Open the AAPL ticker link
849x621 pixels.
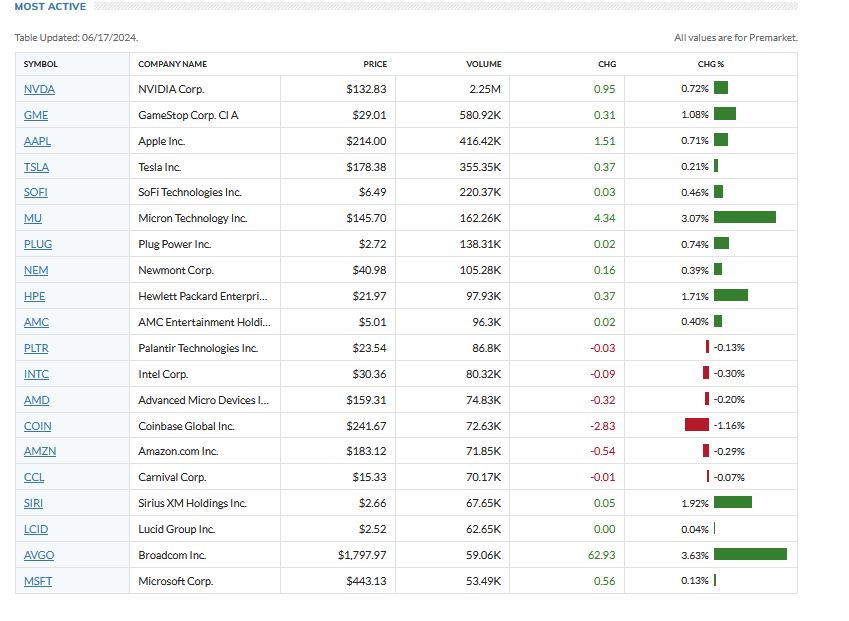pyautogui.click(x=37, y=142)
